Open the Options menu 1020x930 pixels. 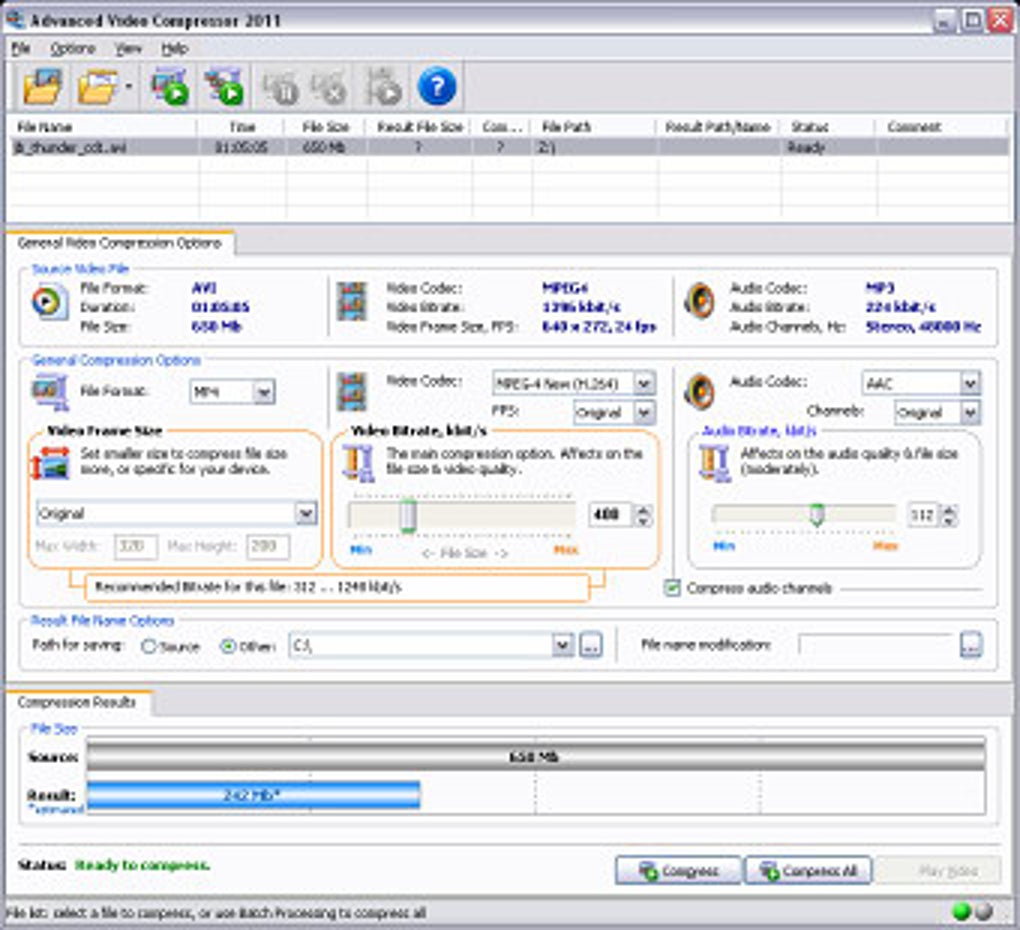pyautogui.click(x=72, y=48)
